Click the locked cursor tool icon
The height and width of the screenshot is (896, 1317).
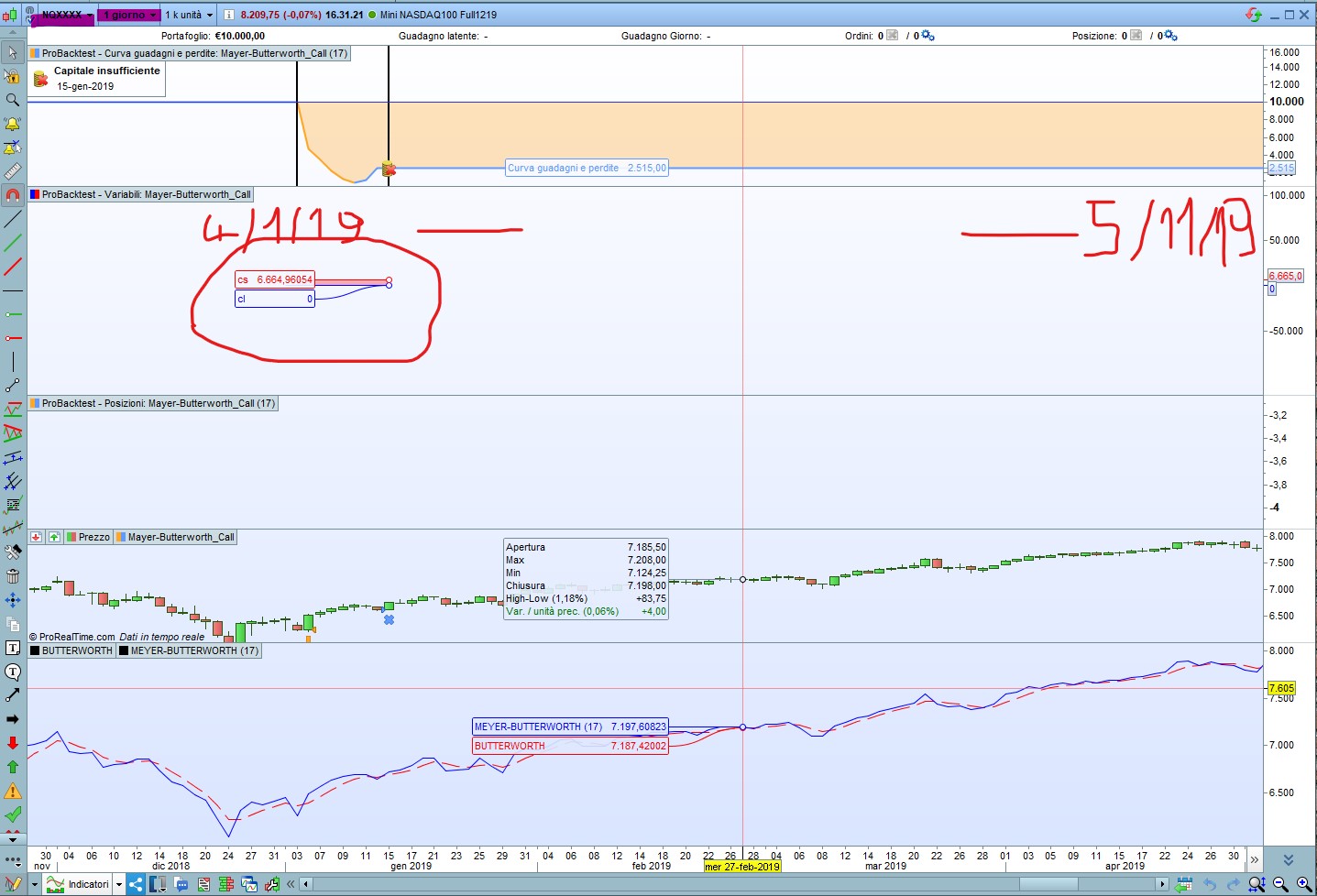pos(13,76)
